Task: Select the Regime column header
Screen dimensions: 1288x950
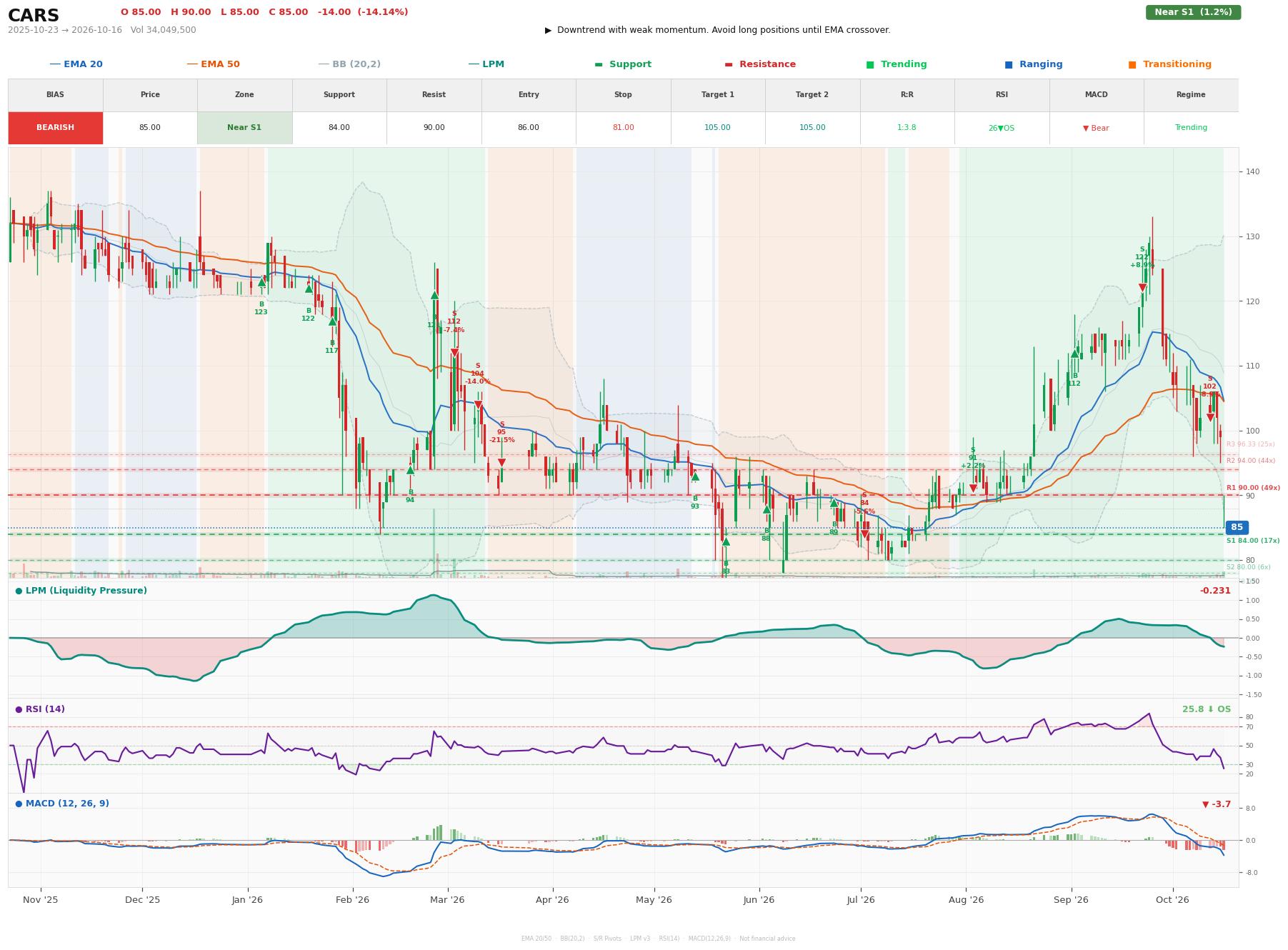Action: pyautogui.click(x=1191, y=95)
